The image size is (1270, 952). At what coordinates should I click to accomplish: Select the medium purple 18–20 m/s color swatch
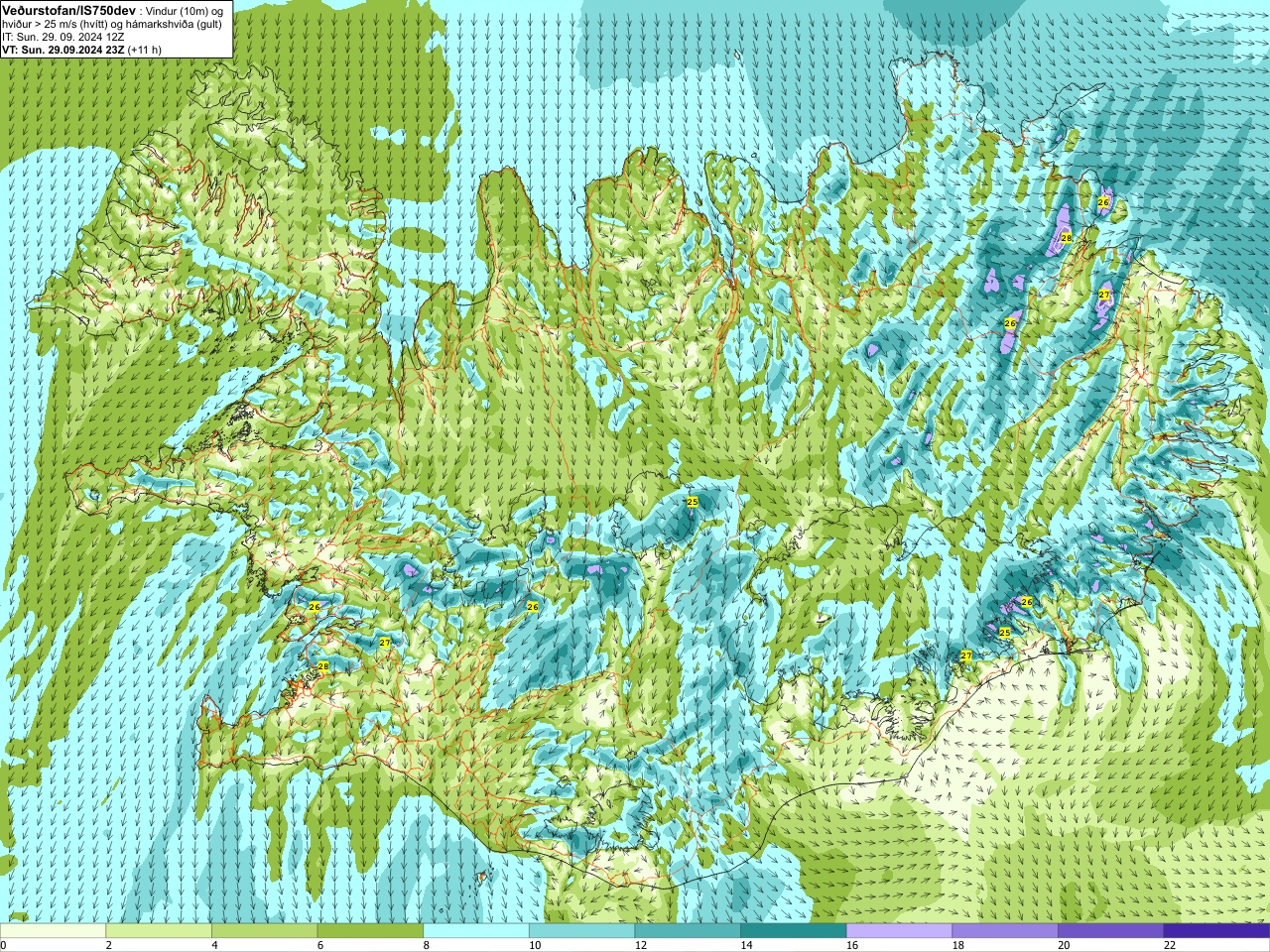1005,931
